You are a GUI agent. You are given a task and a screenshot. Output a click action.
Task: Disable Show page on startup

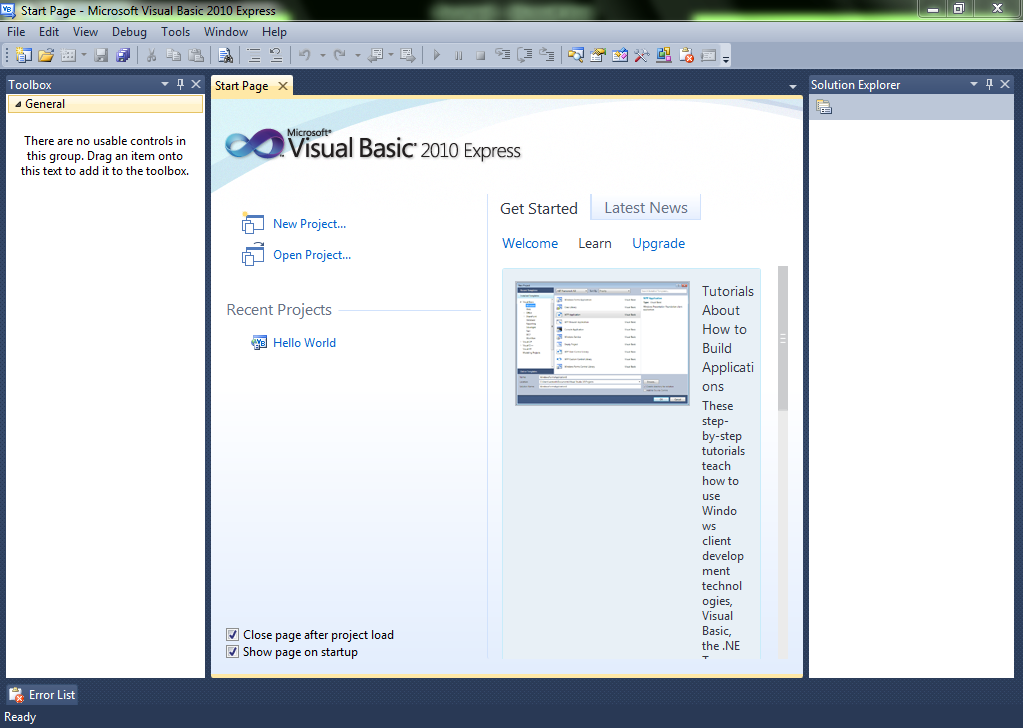[232, 651]
